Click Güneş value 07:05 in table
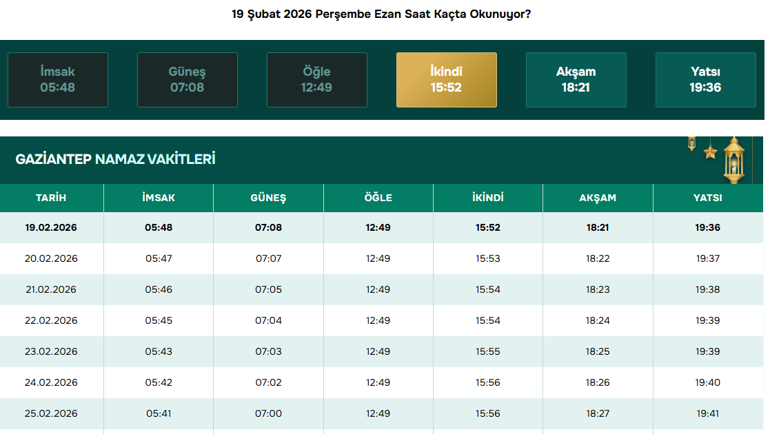The image size is (770, 434). (268, 289)
